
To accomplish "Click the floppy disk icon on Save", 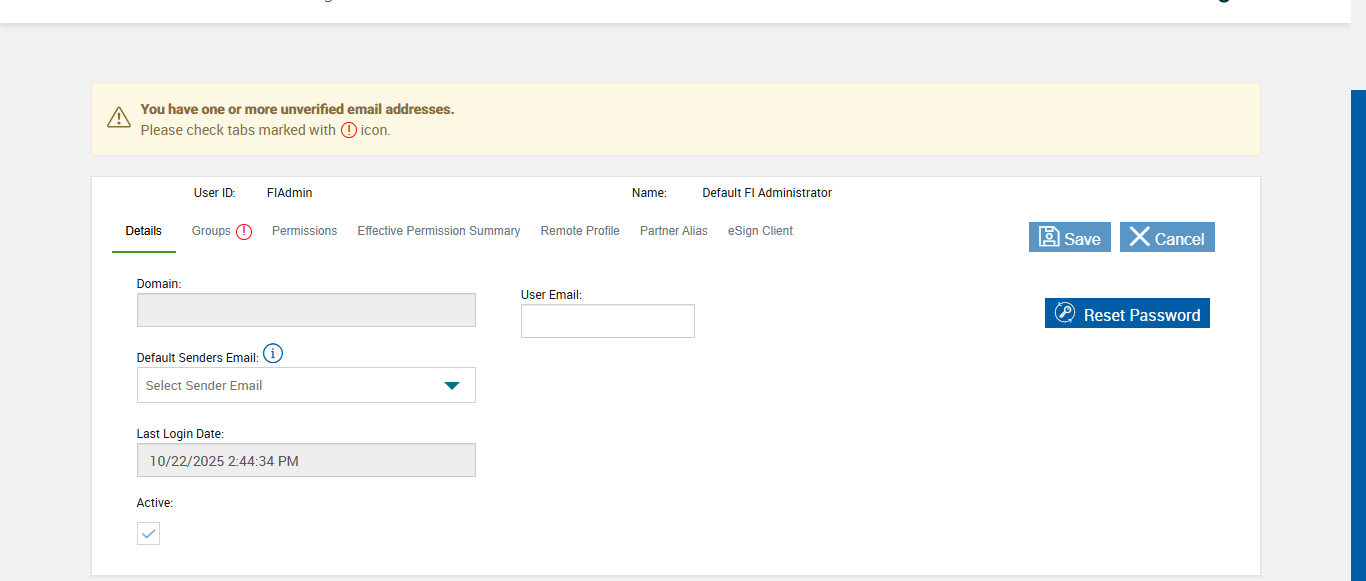I will click(x=1049, y=237).
